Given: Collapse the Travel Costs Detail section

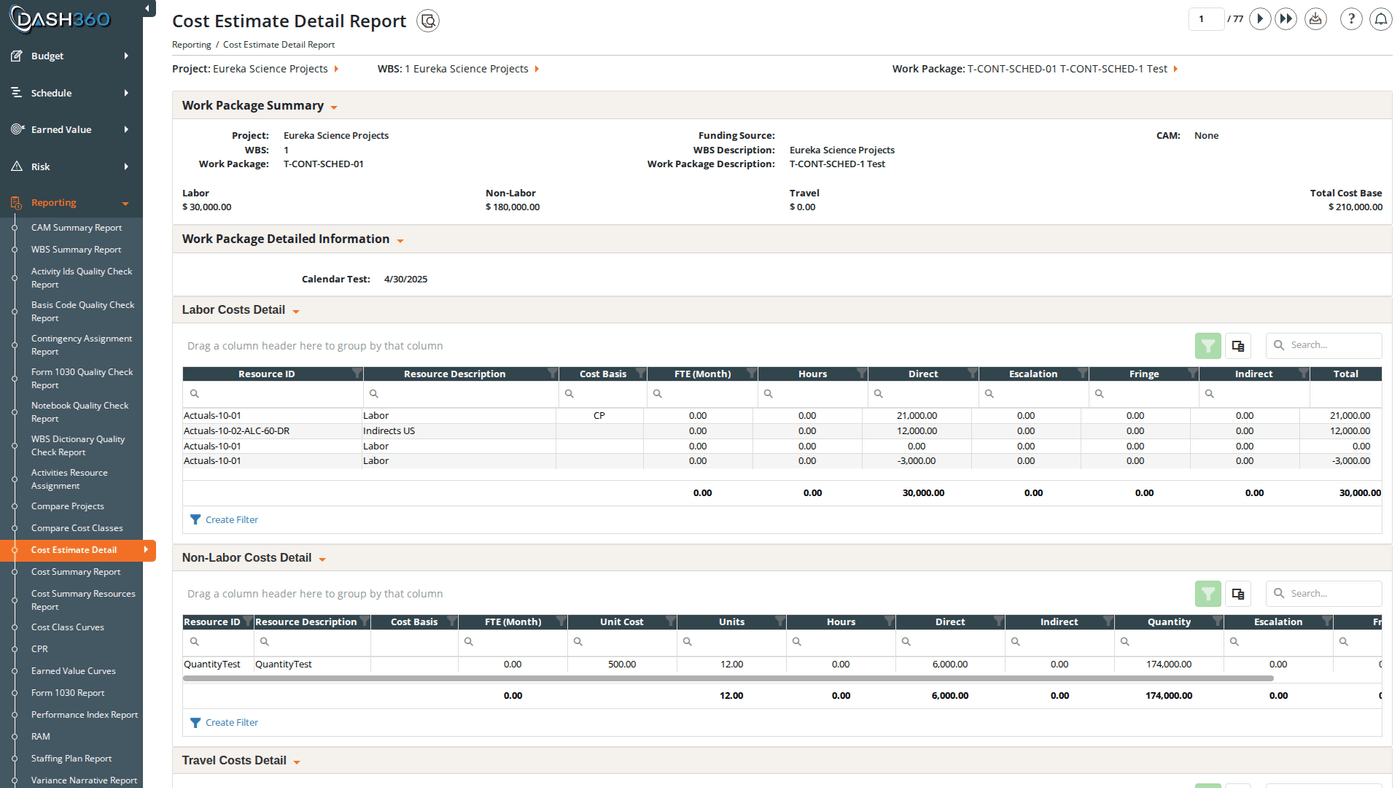Looking at the screenshot, I should [297, 763].
